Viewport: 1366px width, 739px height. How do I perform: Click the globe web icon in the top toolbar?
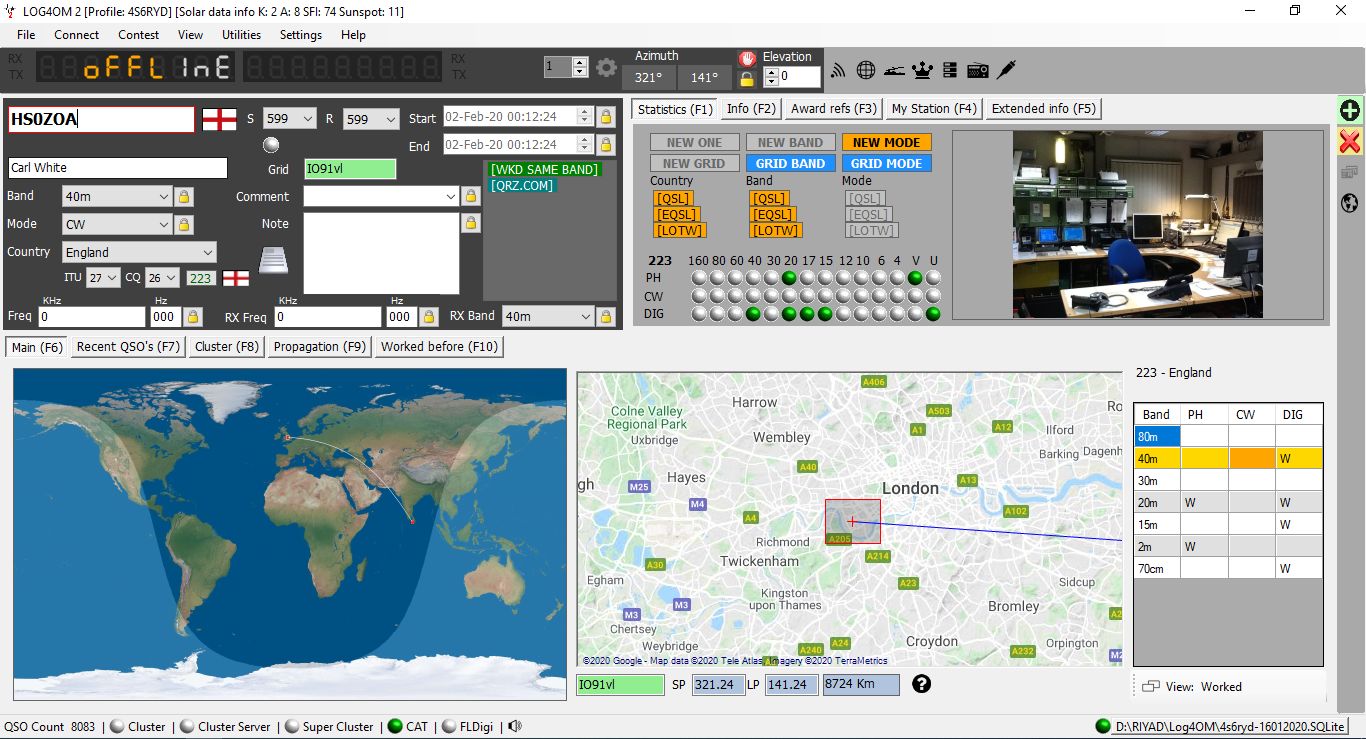pyautogui.click(x=866, y=70)
